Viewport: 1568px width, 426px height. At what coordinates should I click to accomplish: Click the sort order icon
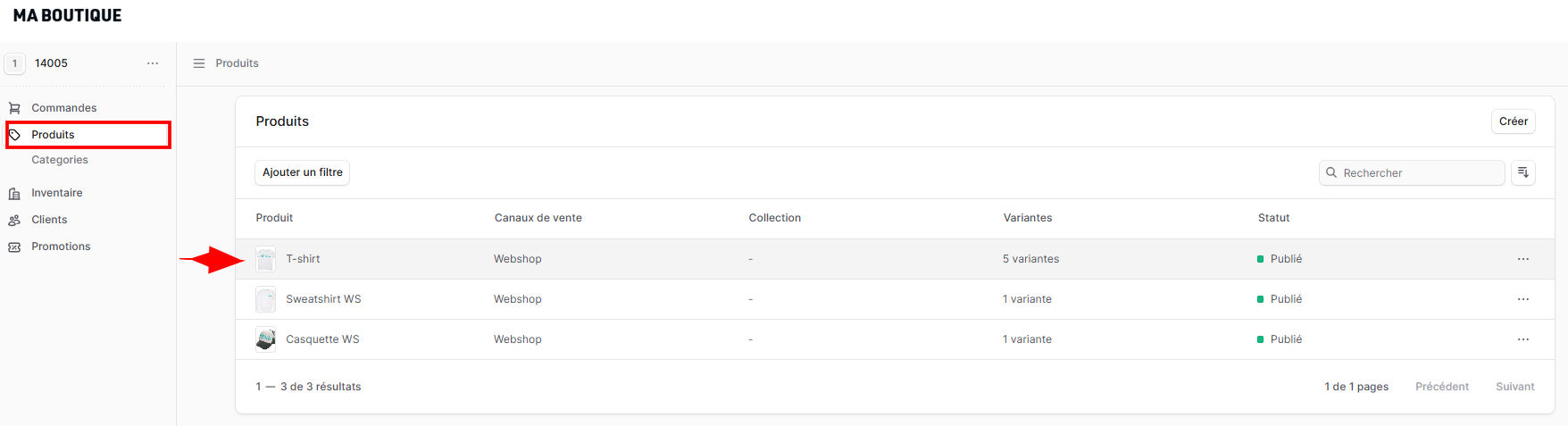pyautogui.click(x=1523, y=172)
